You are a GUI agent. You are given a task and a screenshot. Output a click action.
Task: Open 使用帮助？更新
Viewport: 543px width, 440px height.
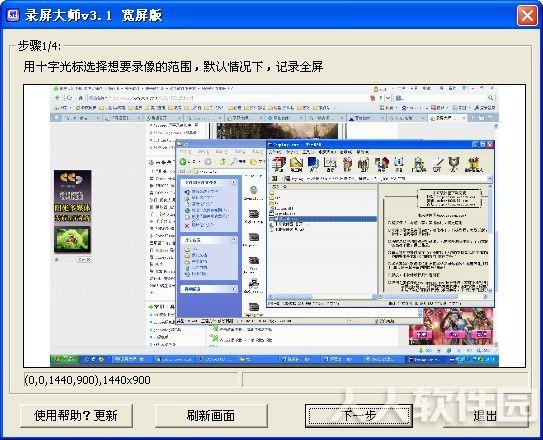click(76, 415)
